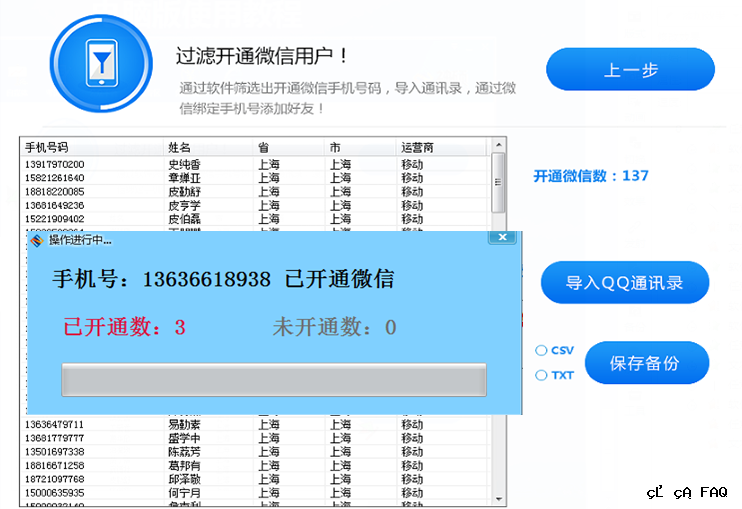Viewport: 742px width, 509px height.
Task: Close the 操作进行中 progress dialog
Action: coord(502,238)
